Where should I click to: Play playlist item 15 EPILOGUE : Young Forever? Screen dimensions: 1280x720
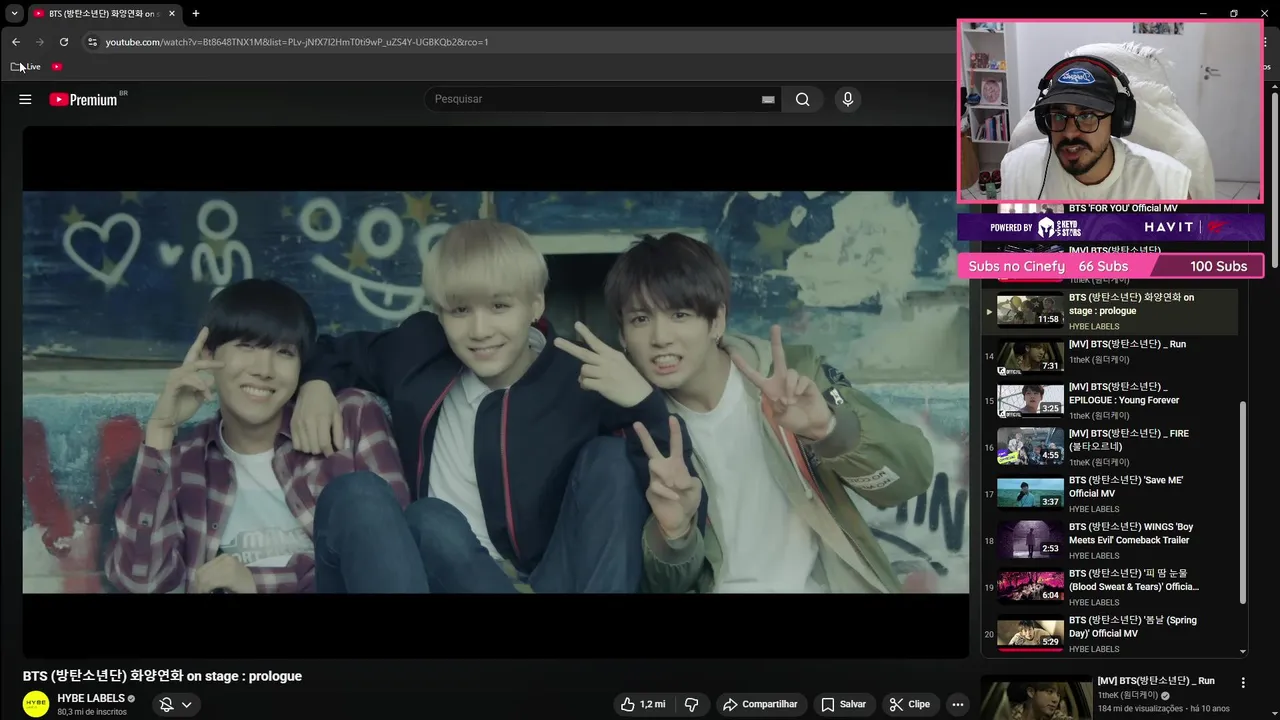pyautogui.click(x=1110, y=400)
